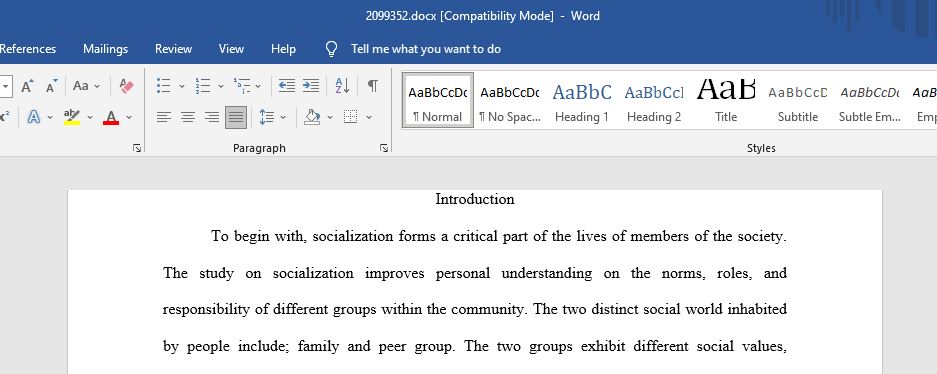This screenshot has width=937, height=374.
Task: Switch to the View tab
Action: (231, 49)
